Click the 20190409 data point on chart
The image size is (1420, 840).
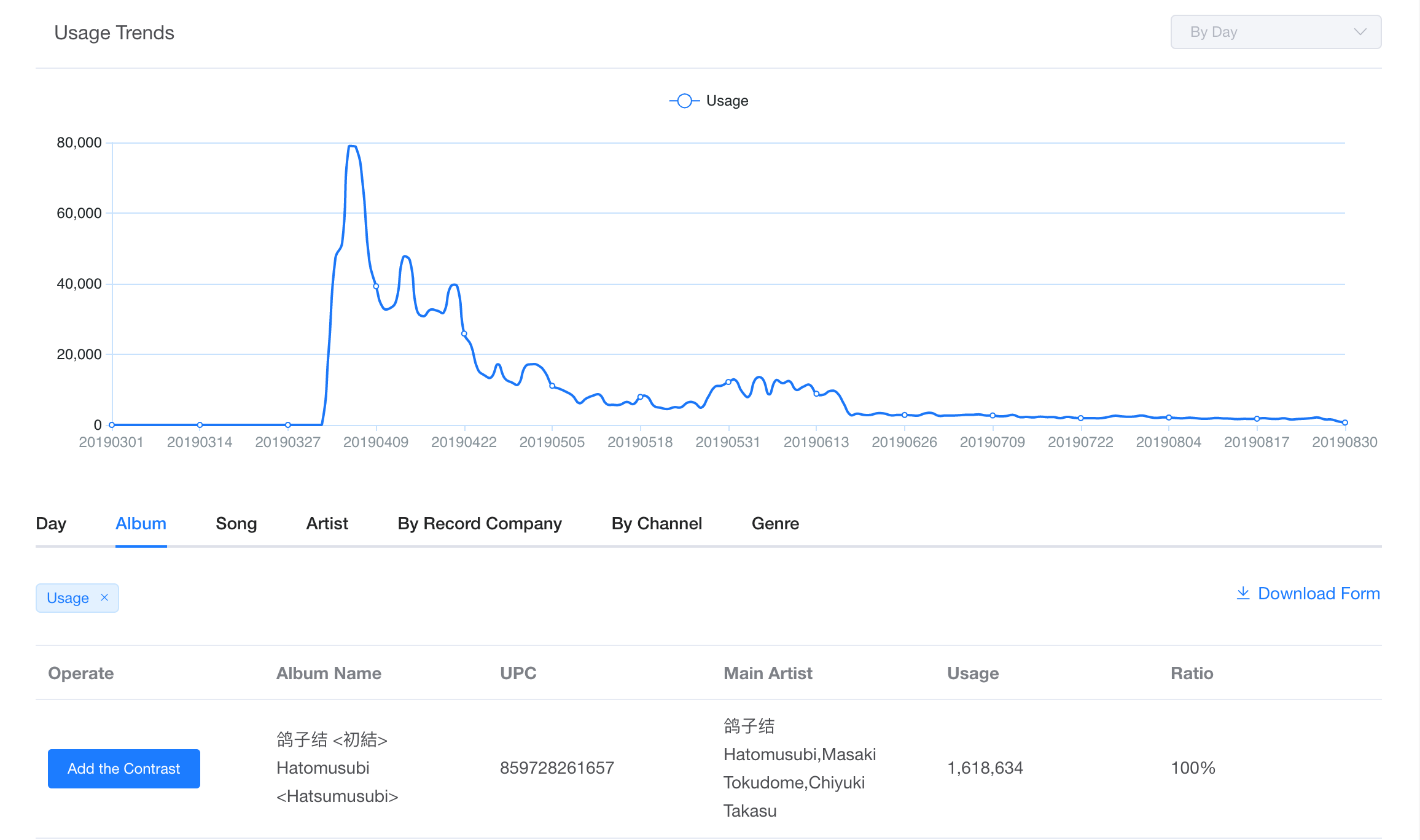tap(376, 286)
